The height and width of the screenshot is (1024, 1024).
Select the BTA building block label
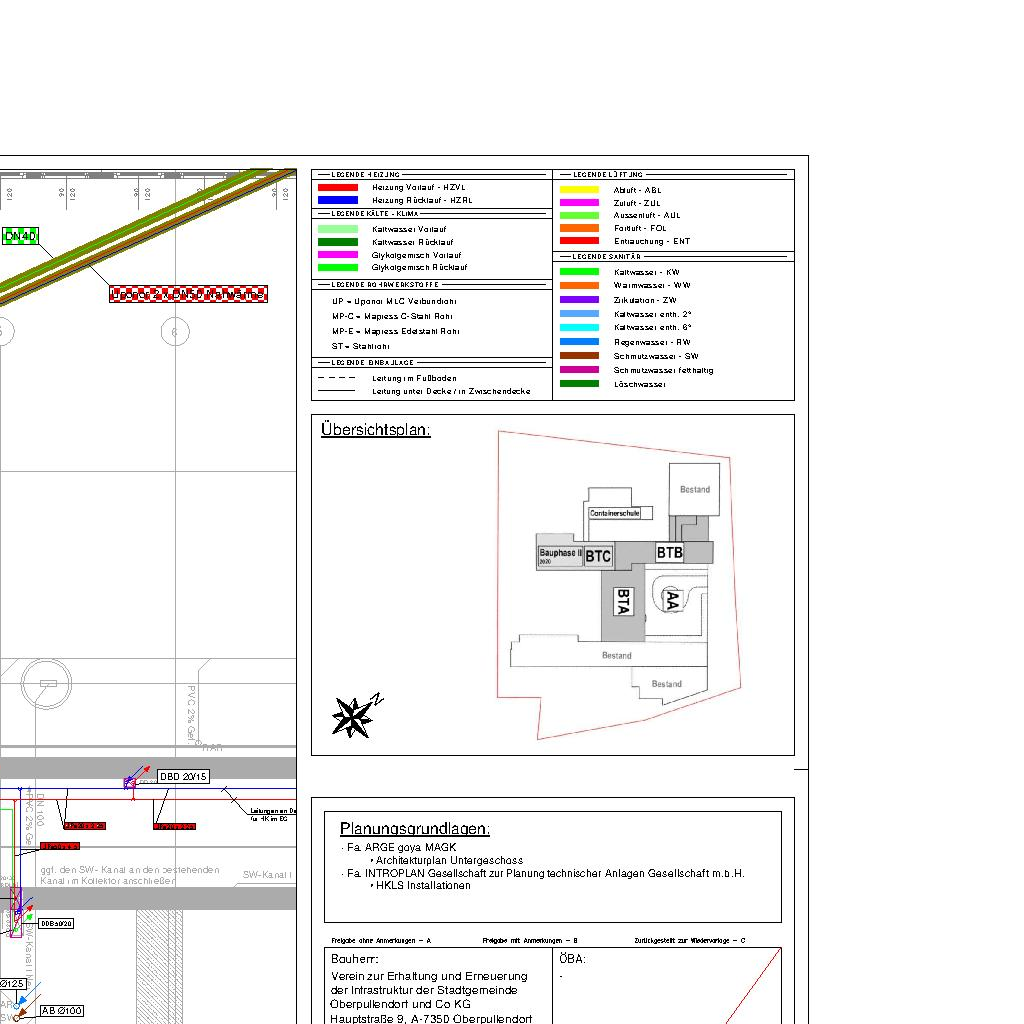click(x=623, y=601)
